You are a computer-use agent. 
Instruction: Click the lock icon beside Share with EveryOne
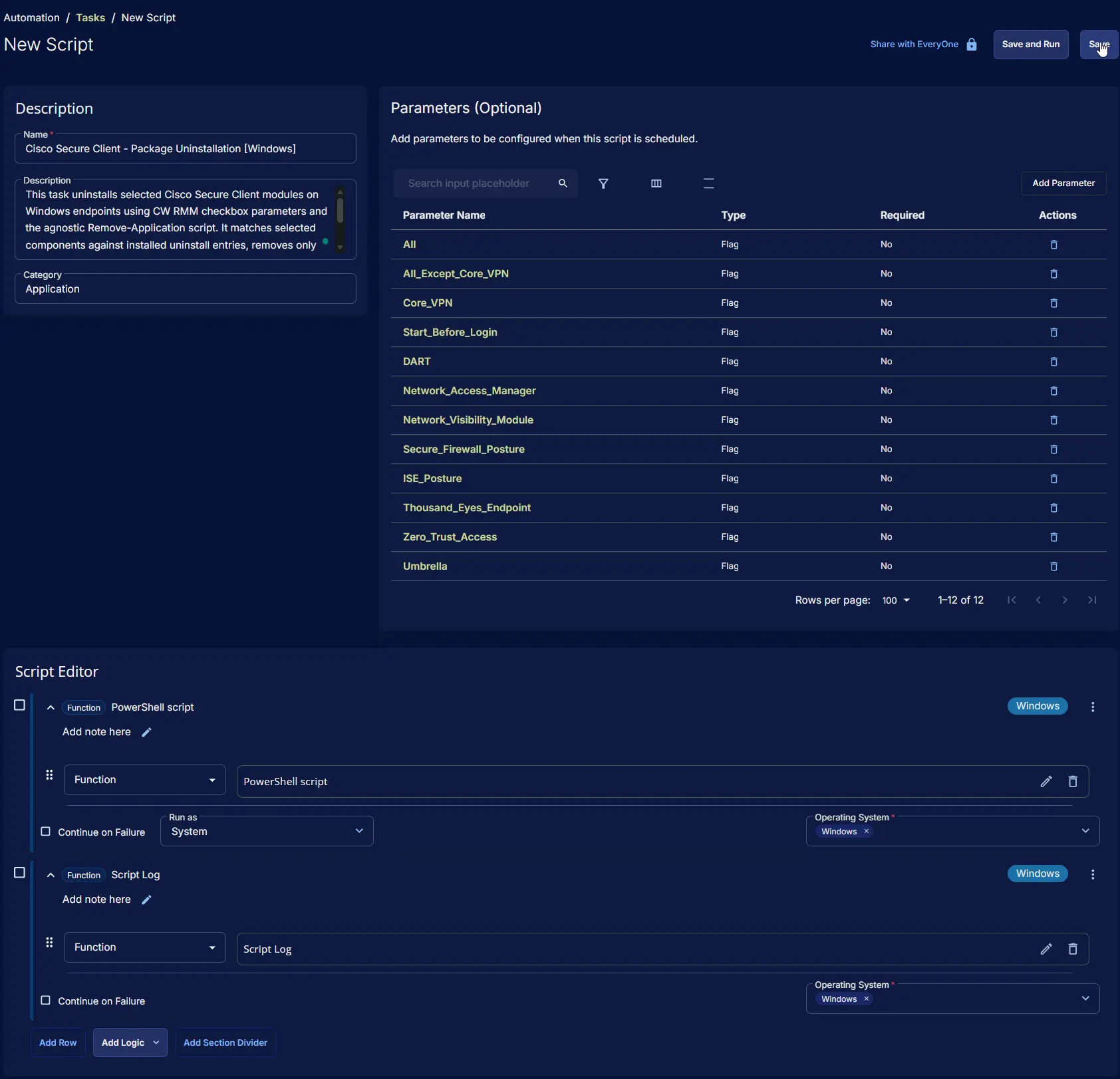(x=972, y=45)
